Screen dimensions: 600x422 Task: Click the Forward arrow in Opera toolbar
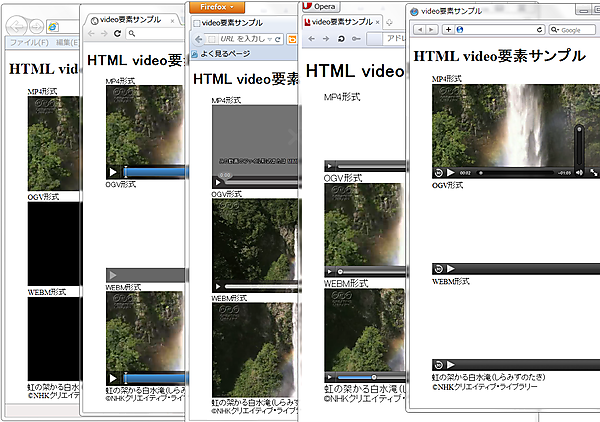[326, 39]
